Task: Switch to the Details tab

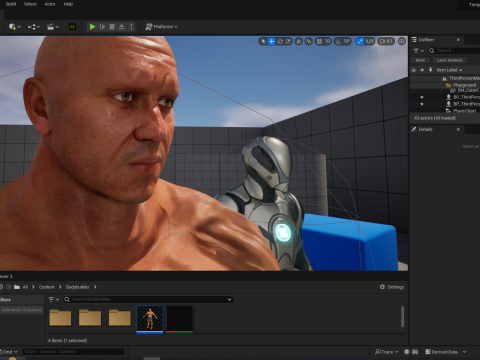Action: pos(425,129)
